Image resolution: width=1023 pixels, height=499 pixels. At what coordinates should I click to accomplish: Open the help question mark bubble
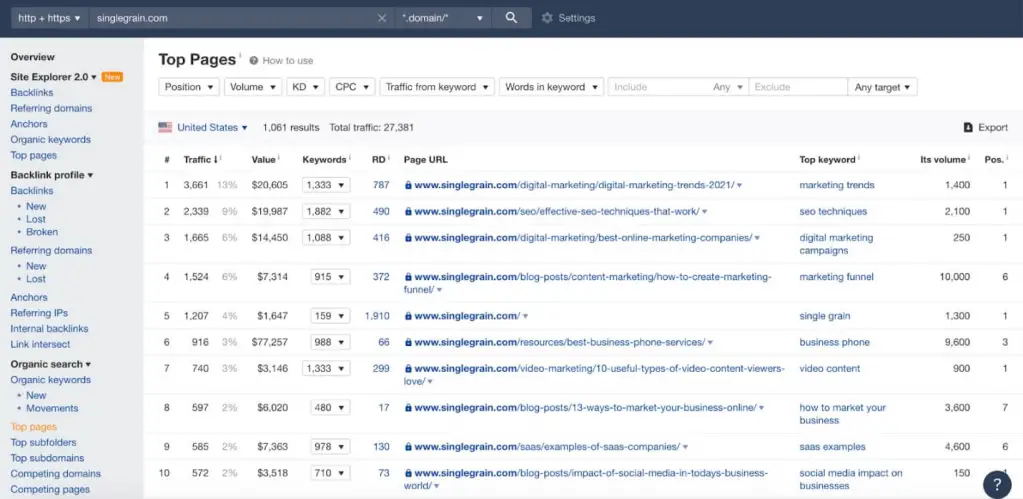[997, 483]
